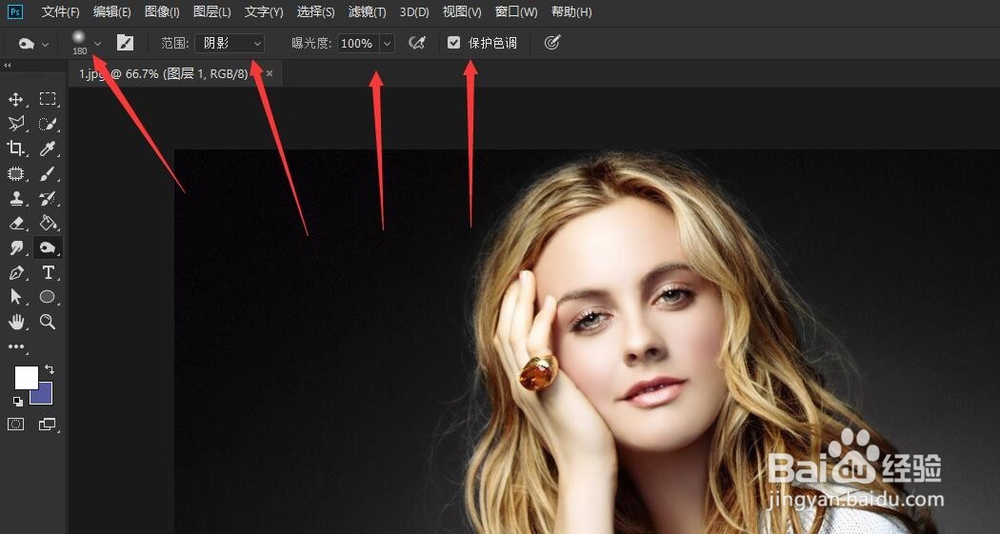Select the Path Selection arrow tool

(16, 297)
